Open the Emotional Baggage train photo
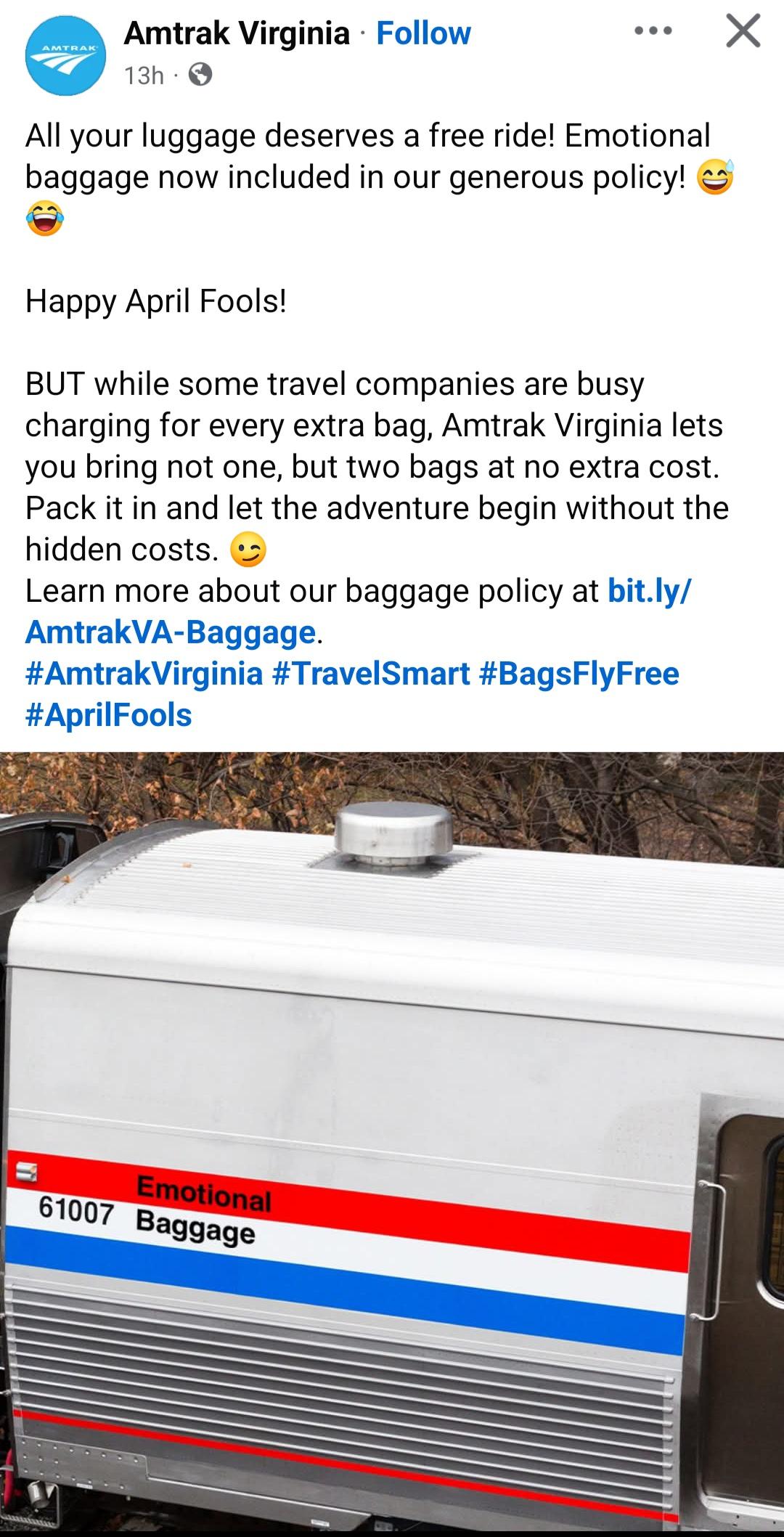This screenshot has width=784, height=1537. tap(392, 1143)
